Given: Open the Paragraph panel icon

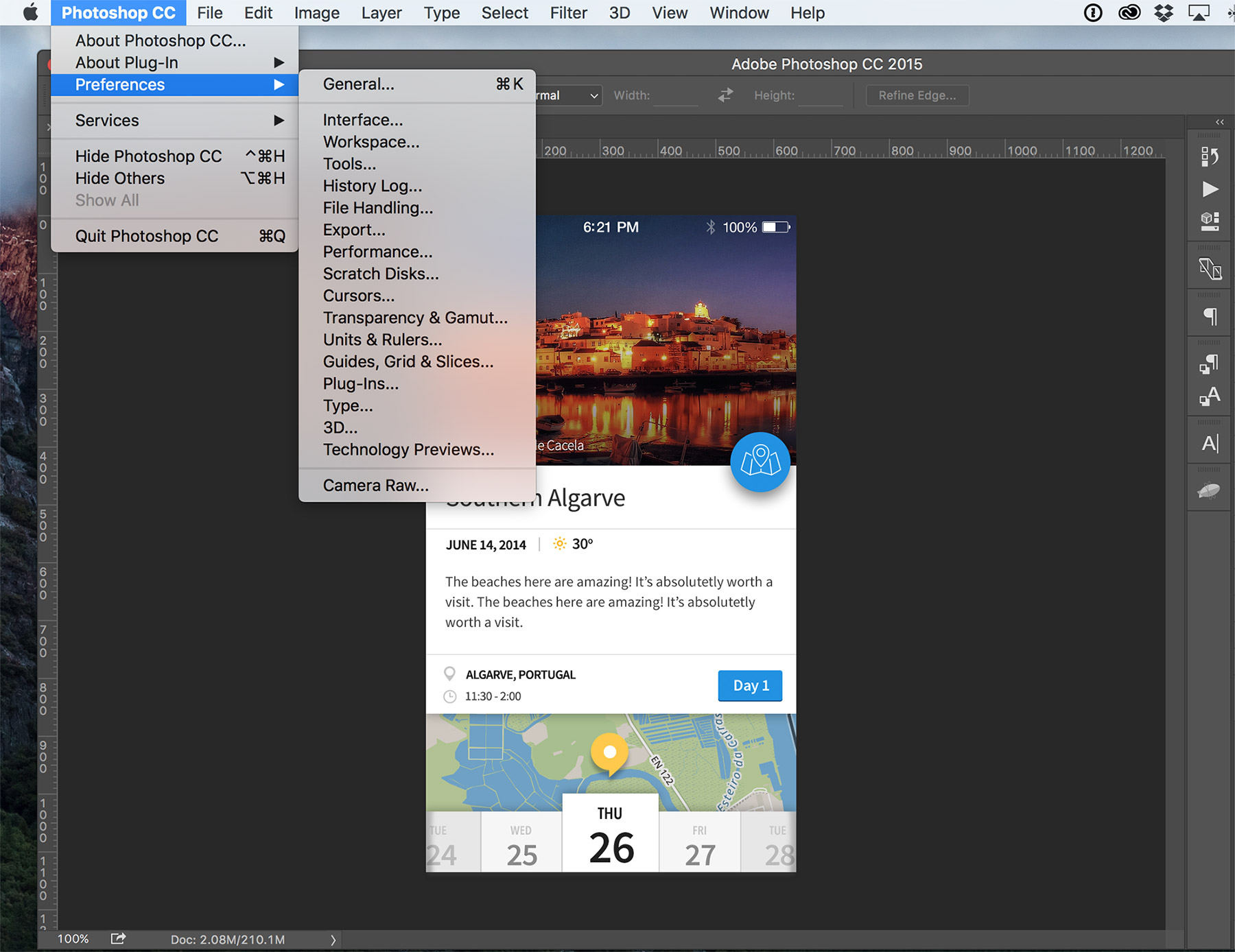Looking at the screenshot, I should 1210,316.
